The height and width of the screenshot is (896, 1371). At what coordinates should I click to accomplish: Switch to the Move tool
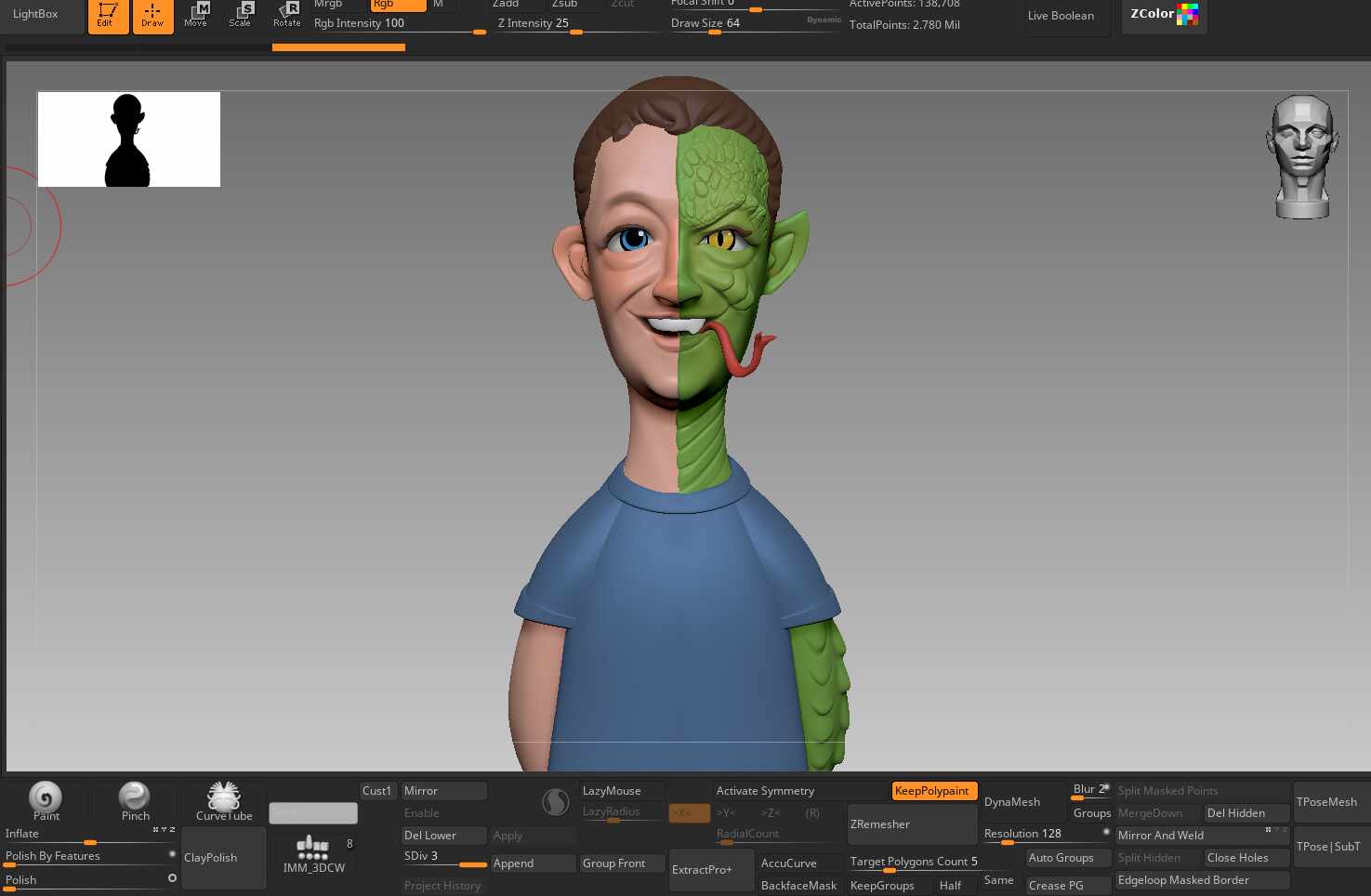coord(196,14)
